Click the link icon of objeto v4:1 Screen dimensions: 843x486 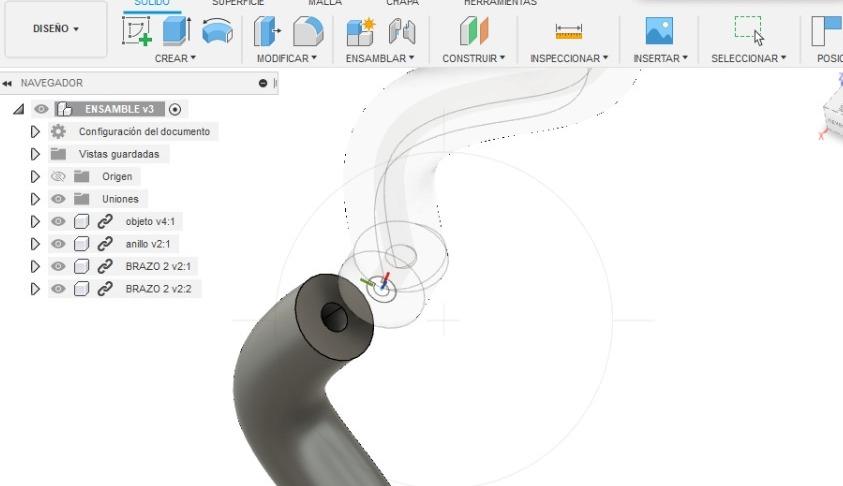click(x=105, y=221)
